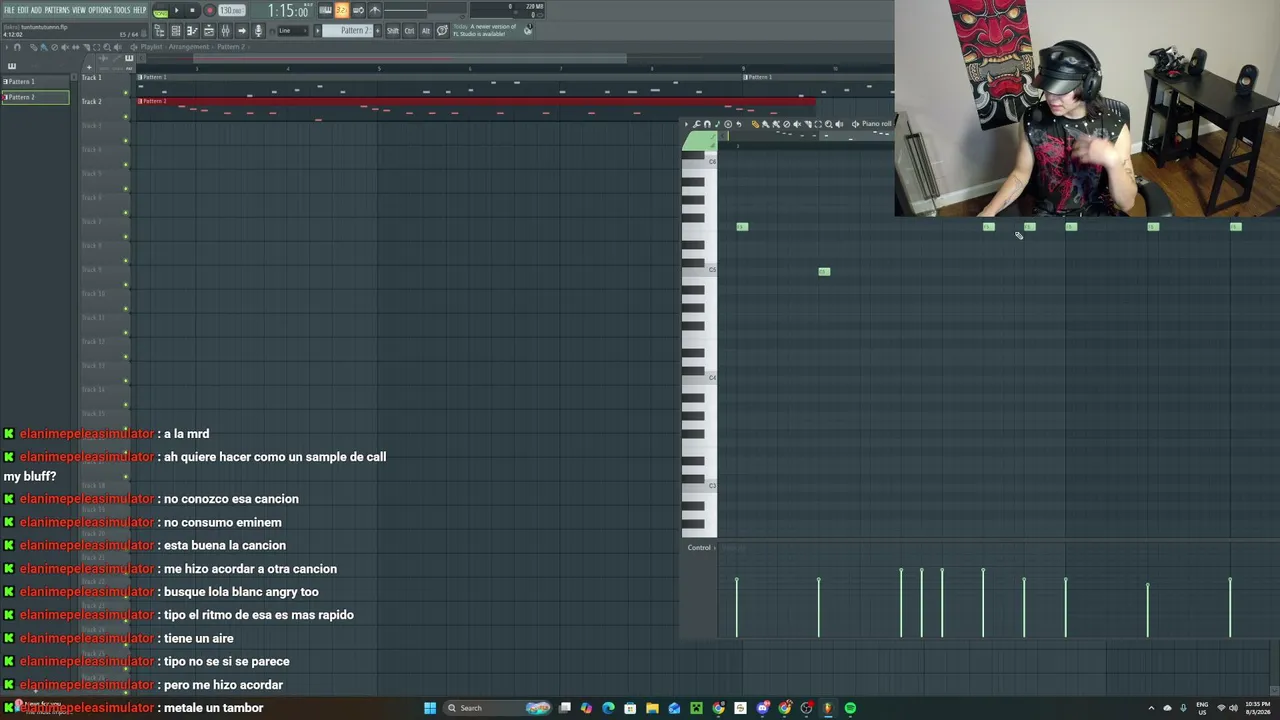Open the EDIT menu
Viewport: 1280px width, 720px height.
22,10
